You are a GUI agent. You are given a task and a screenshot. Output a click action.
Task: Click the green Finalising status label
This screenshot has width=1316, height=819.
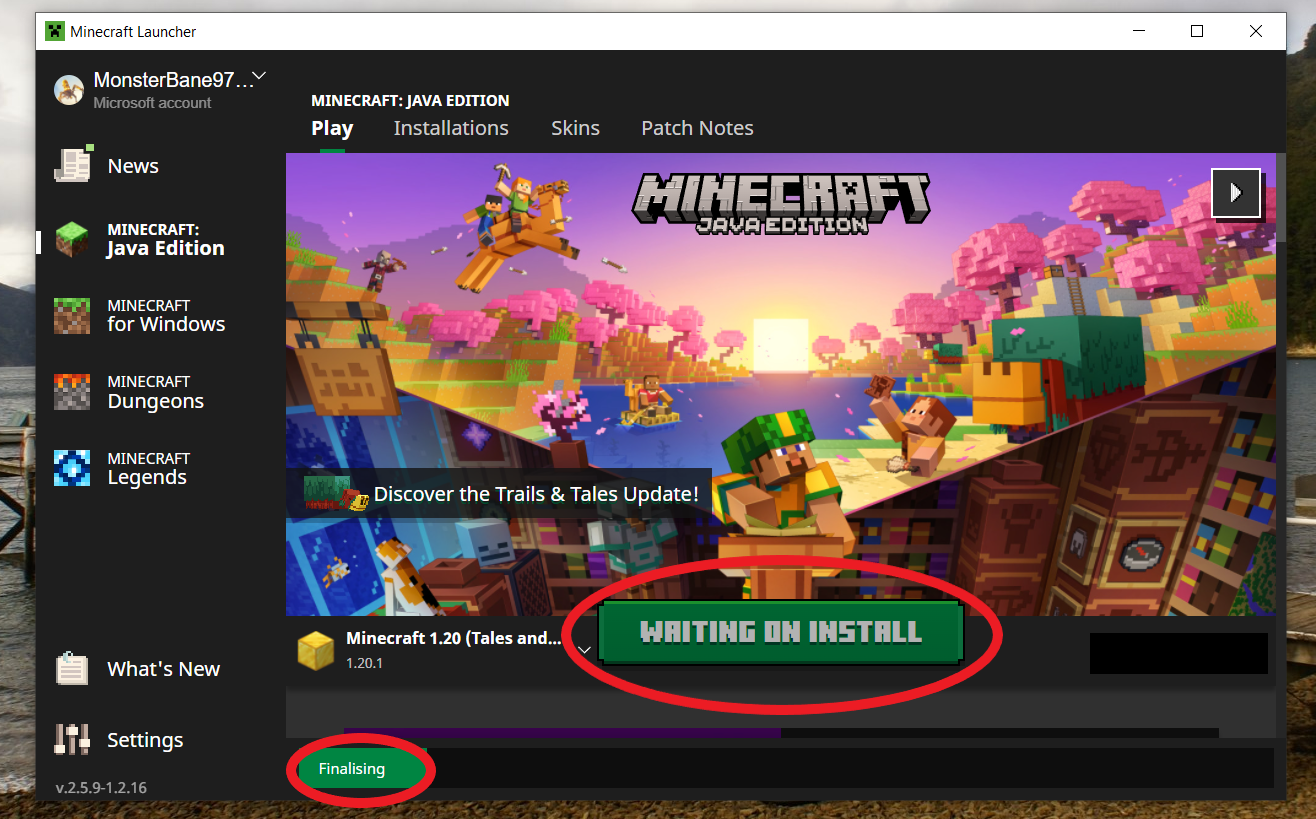pos(352,769)
